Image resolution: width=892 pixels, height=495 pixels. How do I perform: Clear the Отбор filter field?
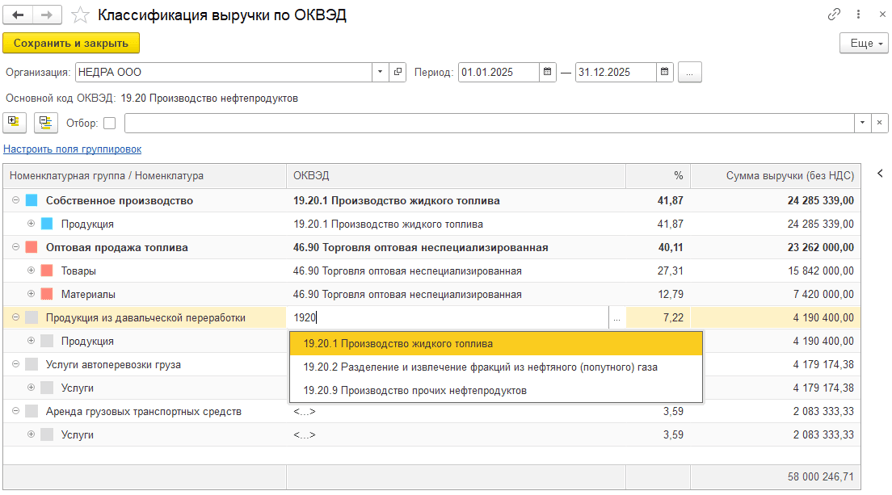[x=879, y=123]
